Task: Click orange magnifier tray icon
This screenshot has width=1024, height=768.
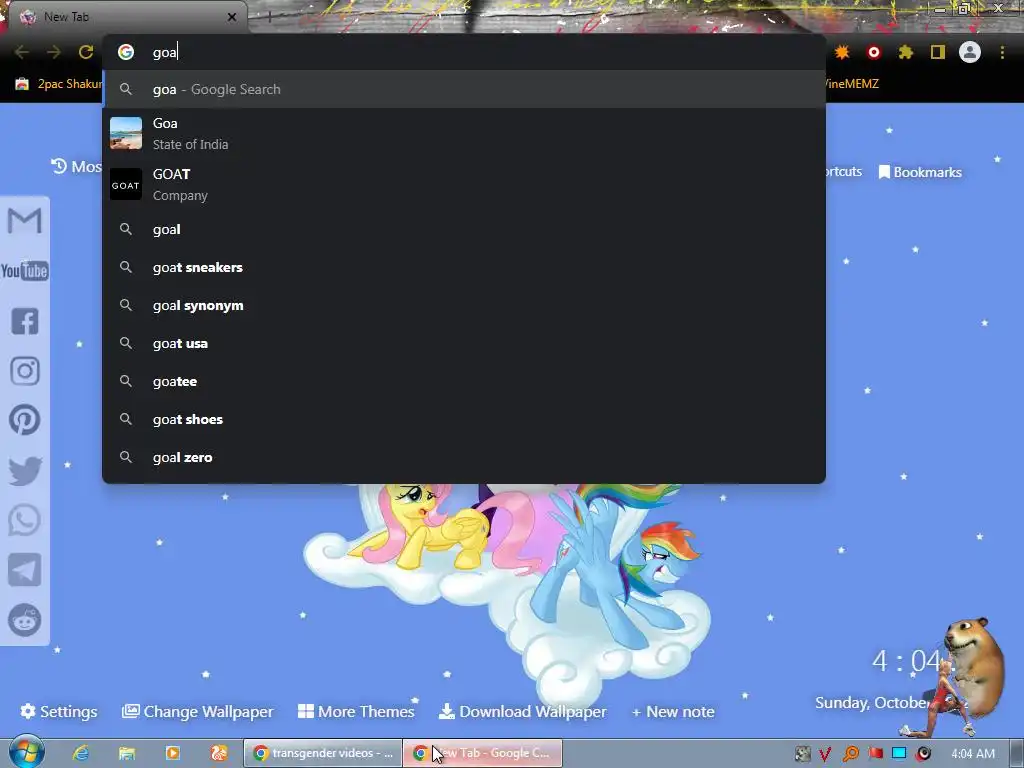Action: coord(850,754)
